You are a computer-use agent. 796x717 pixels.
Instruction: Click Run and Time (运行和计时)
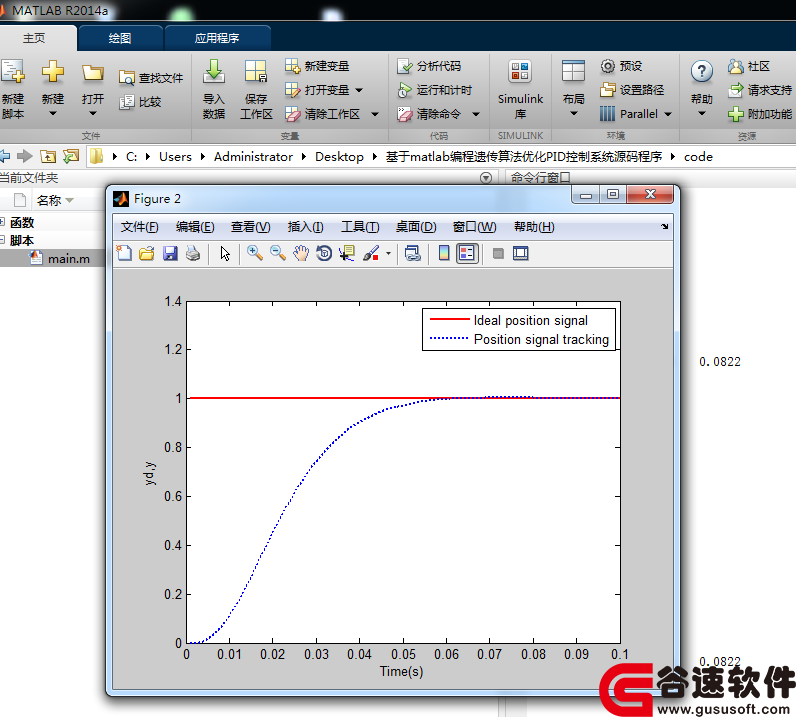coord(435,90)
